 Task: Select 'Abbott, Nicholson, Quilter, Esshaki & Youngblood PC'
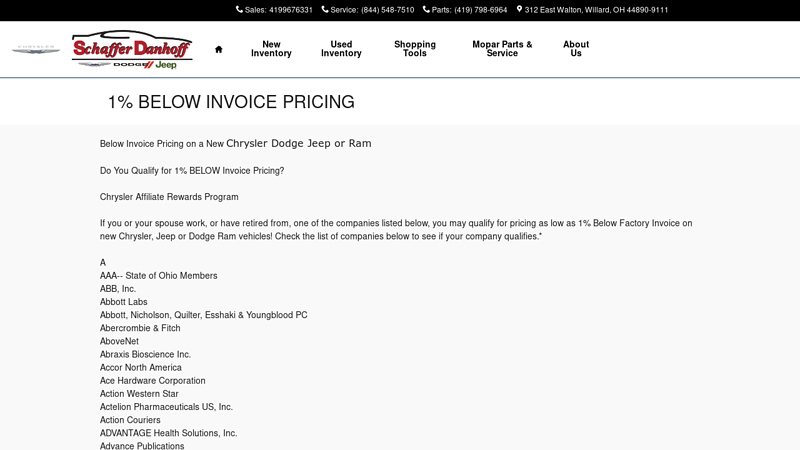pyautogui.click(x=204, y=315)
